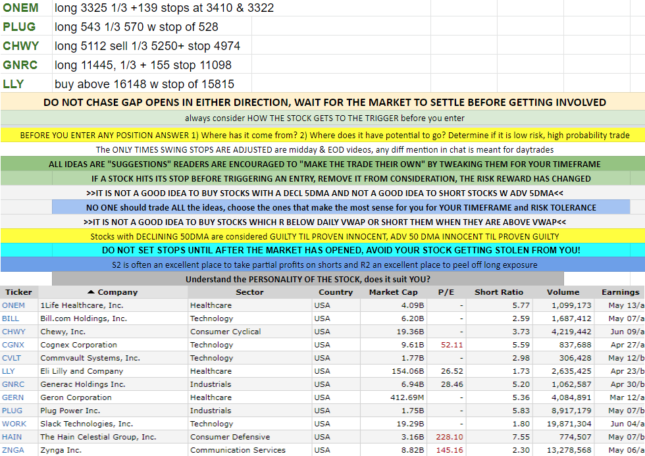Select cyan 'DO NOT SET STOPS' row
Image resolution: width=645 pixels, height=456 pixels.
click(x=322, y=250)
